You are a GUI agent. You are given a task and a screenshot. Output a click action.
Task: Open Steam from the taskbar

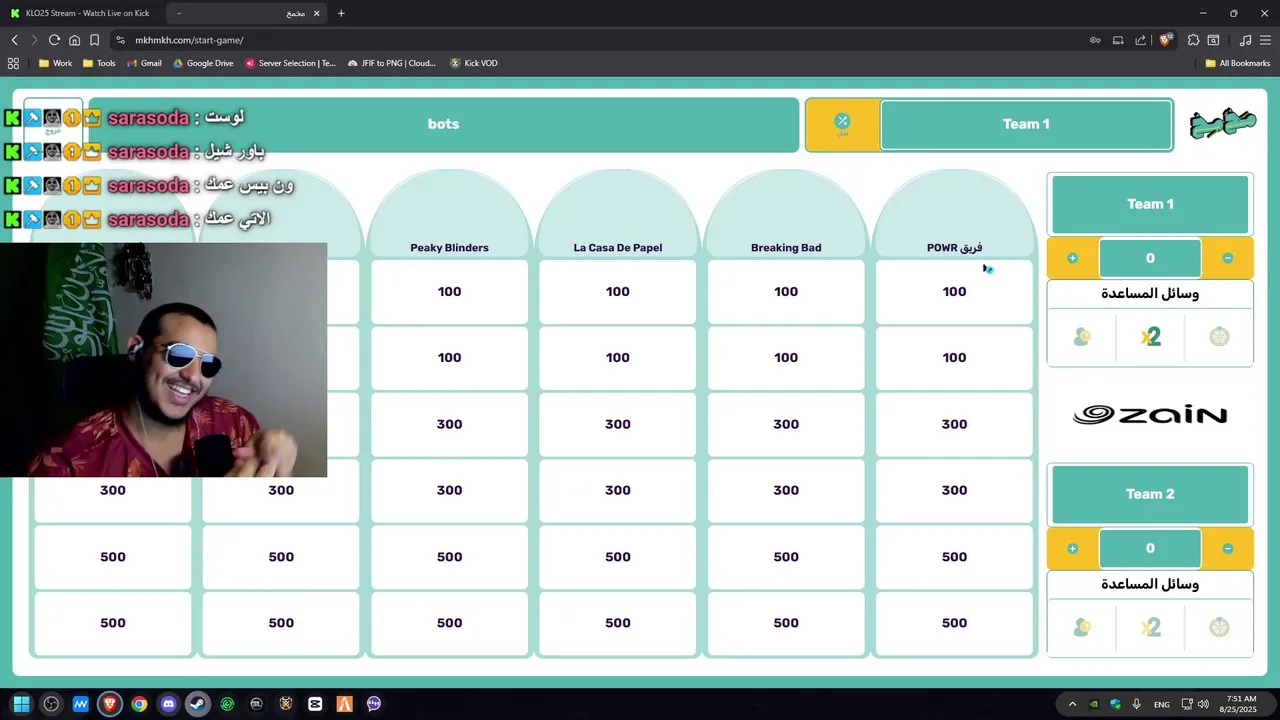(x=198, y=704)
